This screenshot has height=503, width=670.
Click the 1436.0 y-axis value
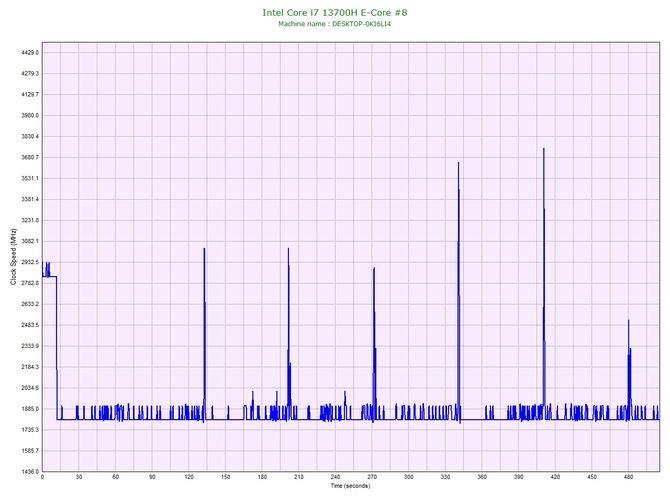tap(30, 471)
